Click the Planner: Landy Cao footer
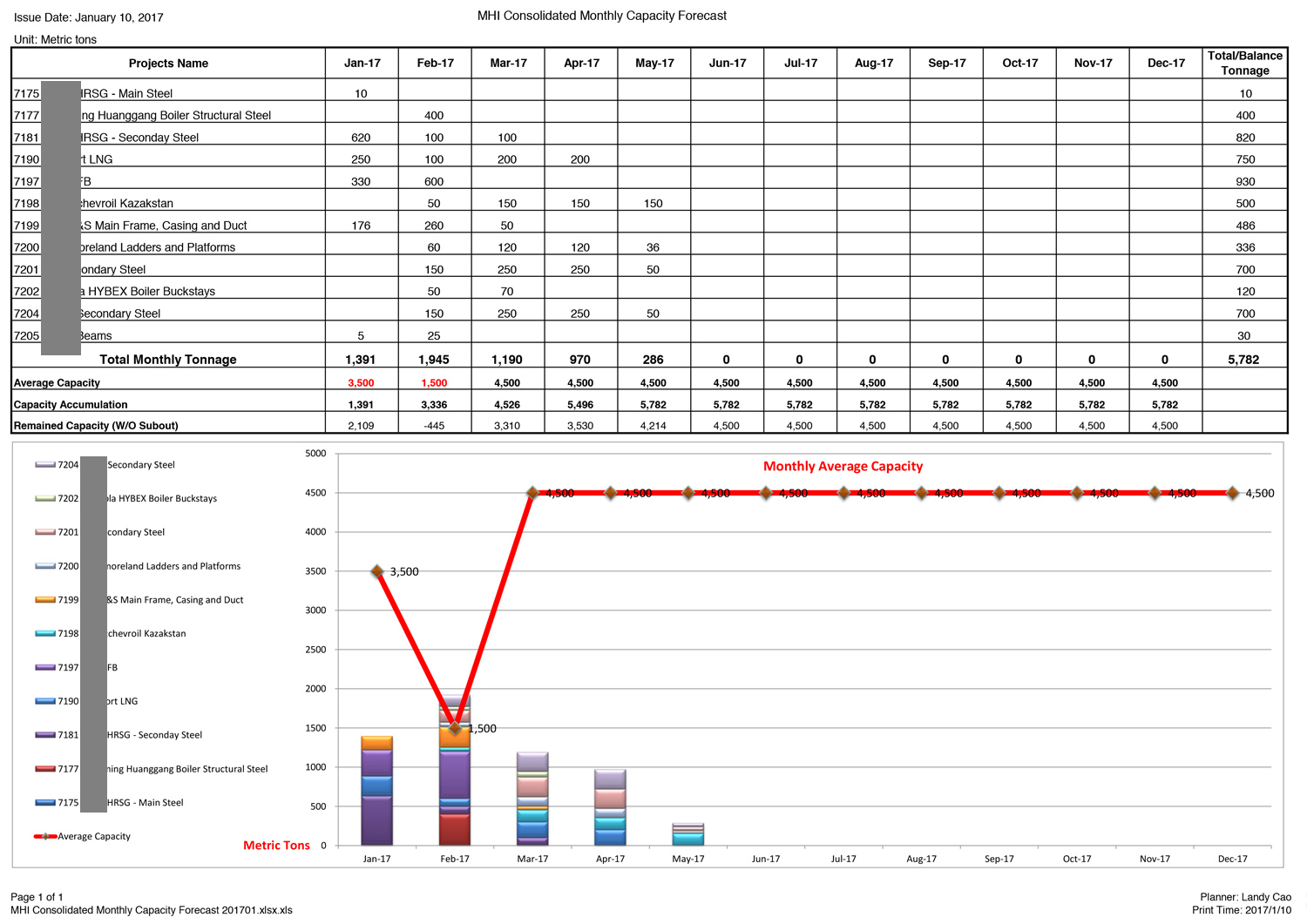 point(1246,897)
